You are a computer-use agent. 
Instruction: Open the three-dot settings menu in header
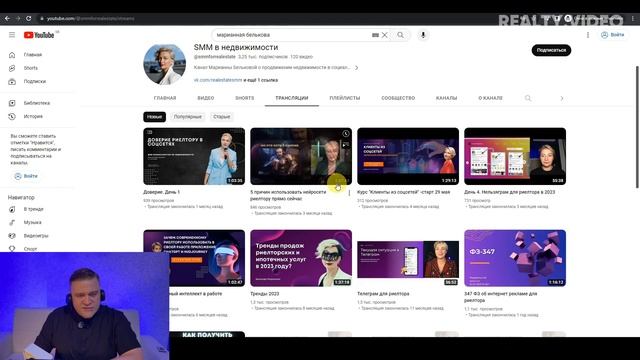tap(588, 35)
